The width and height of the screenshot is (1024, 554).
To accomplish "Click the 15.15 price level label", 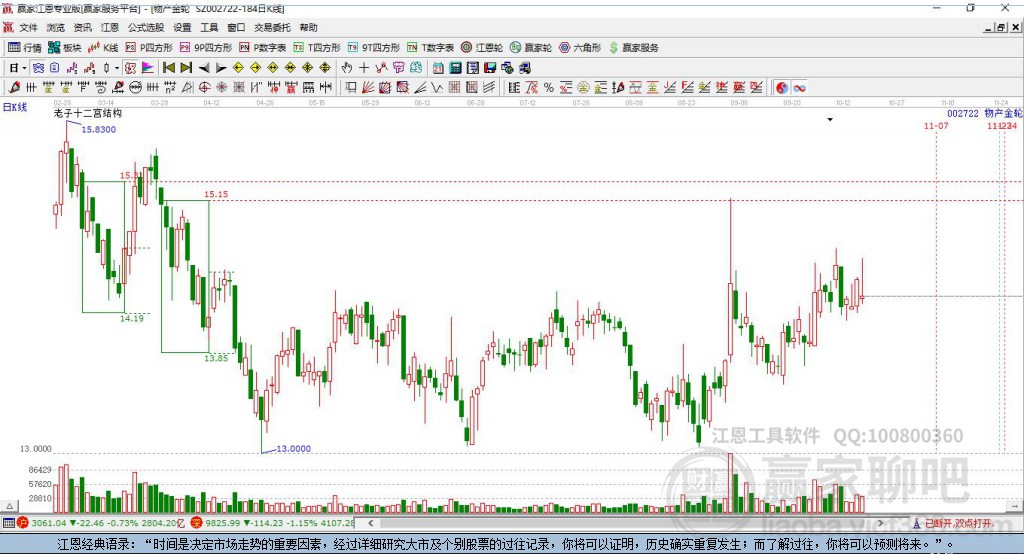I will pyautogui.click(x=216, y=194).
